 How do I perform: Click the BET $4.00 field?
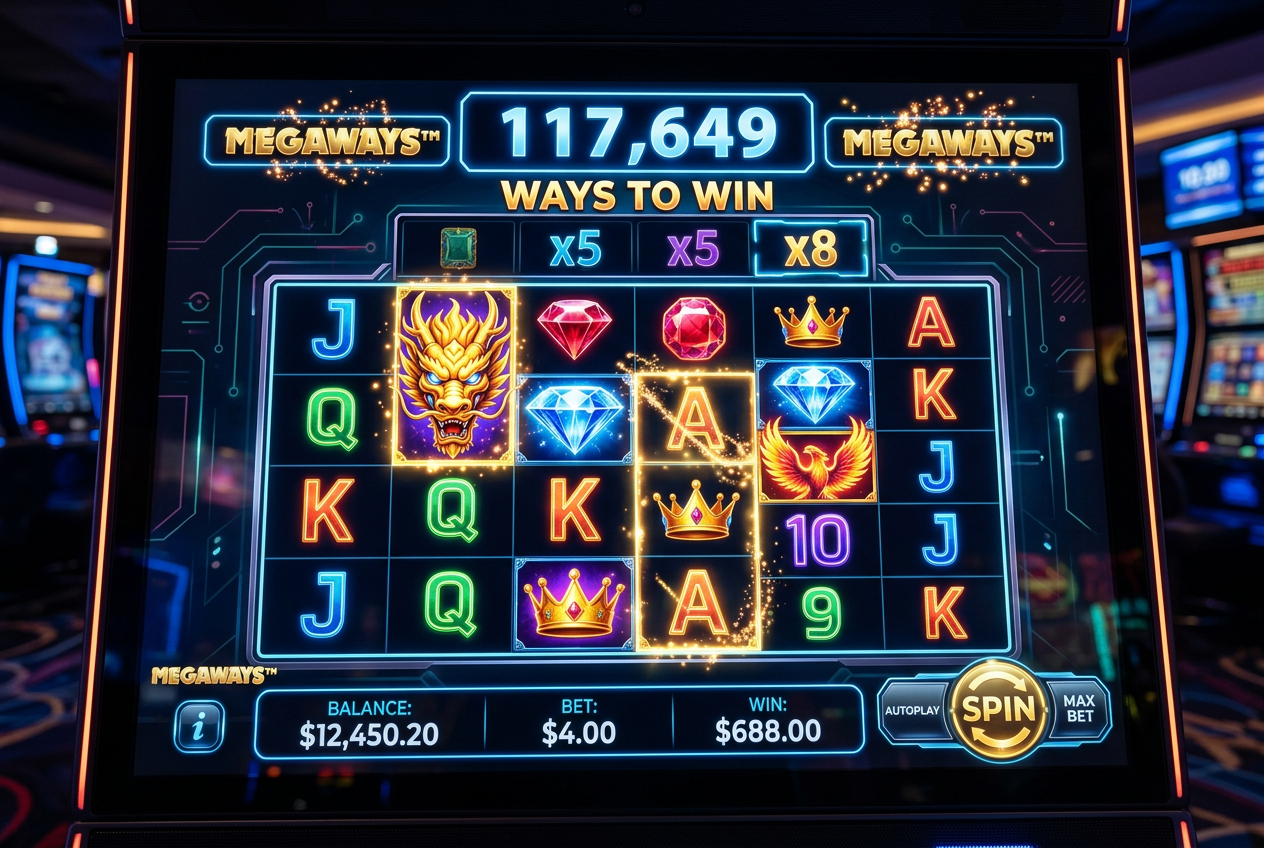[x=579, y=721]
